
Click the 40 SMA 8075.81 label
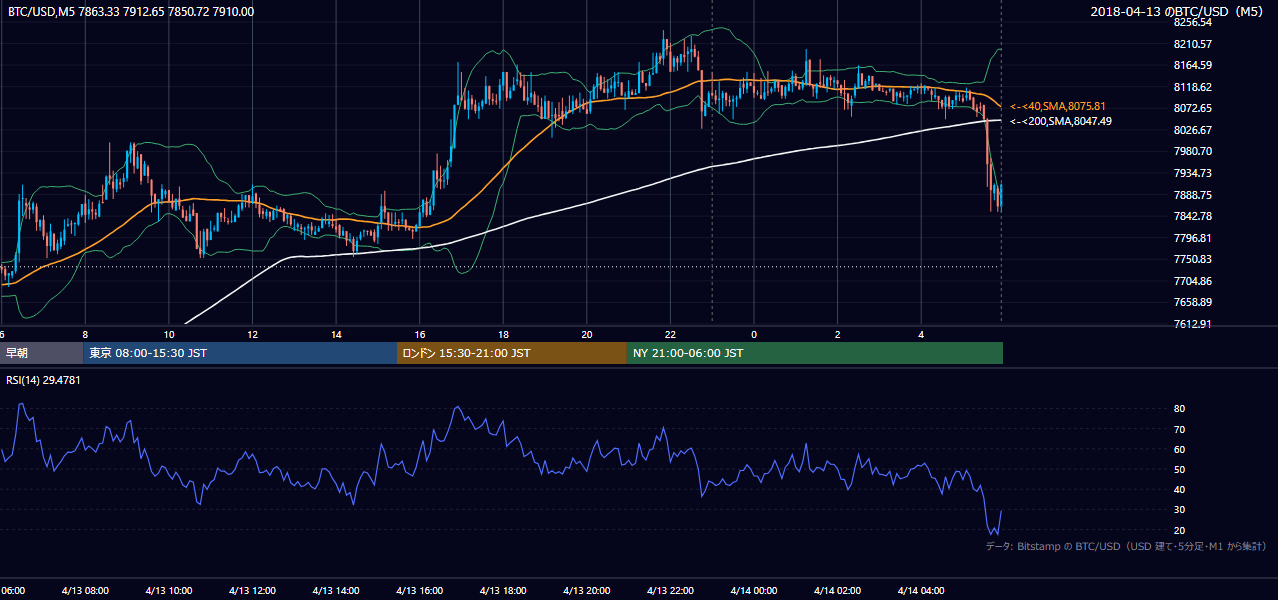click(x=1057, y=106)
